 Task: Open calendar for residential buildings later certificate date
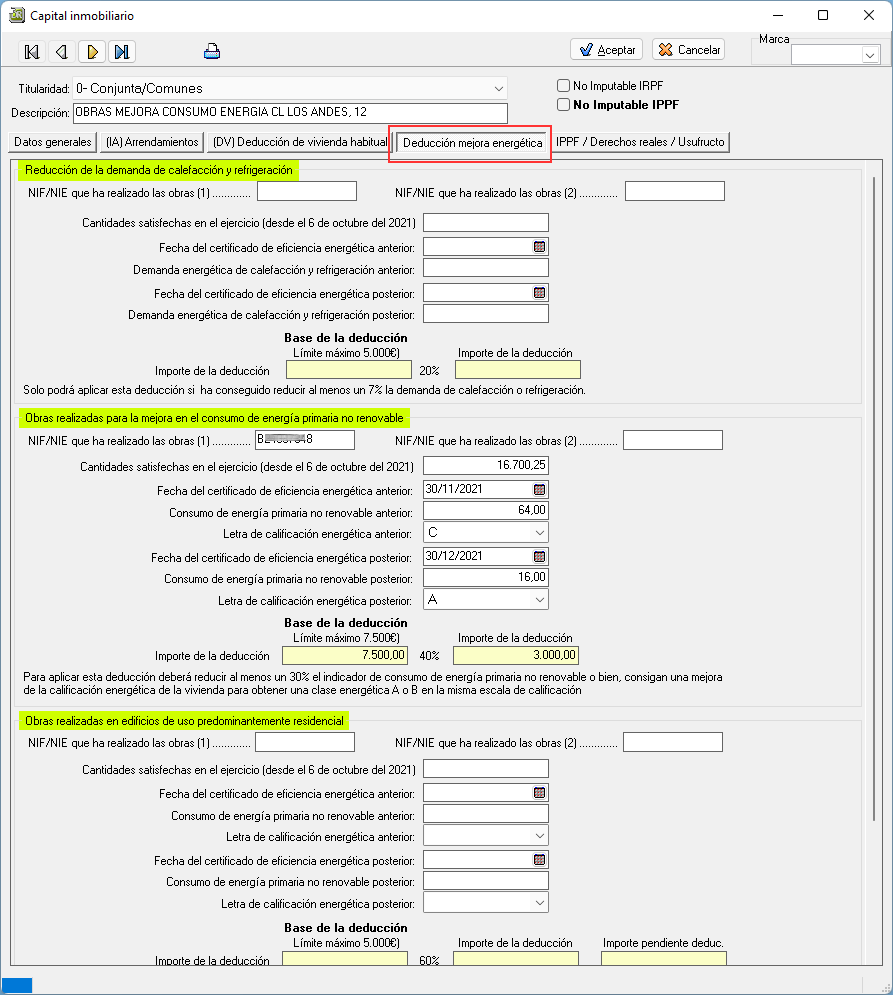[539, 860]
